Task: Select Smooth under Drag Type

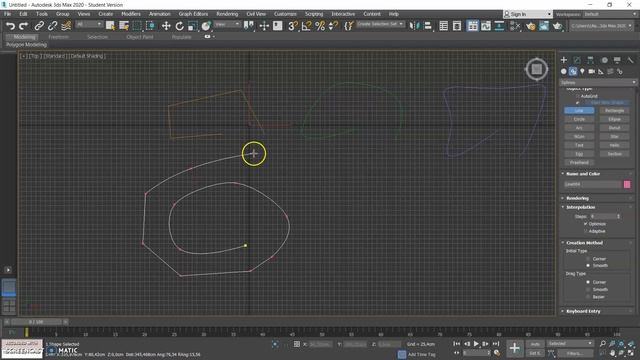Action: click(588, 289)
